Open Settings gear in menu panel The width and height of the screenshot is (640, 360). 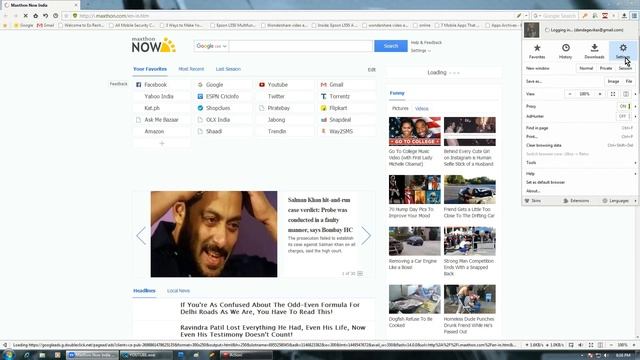(x=623, y=51)
